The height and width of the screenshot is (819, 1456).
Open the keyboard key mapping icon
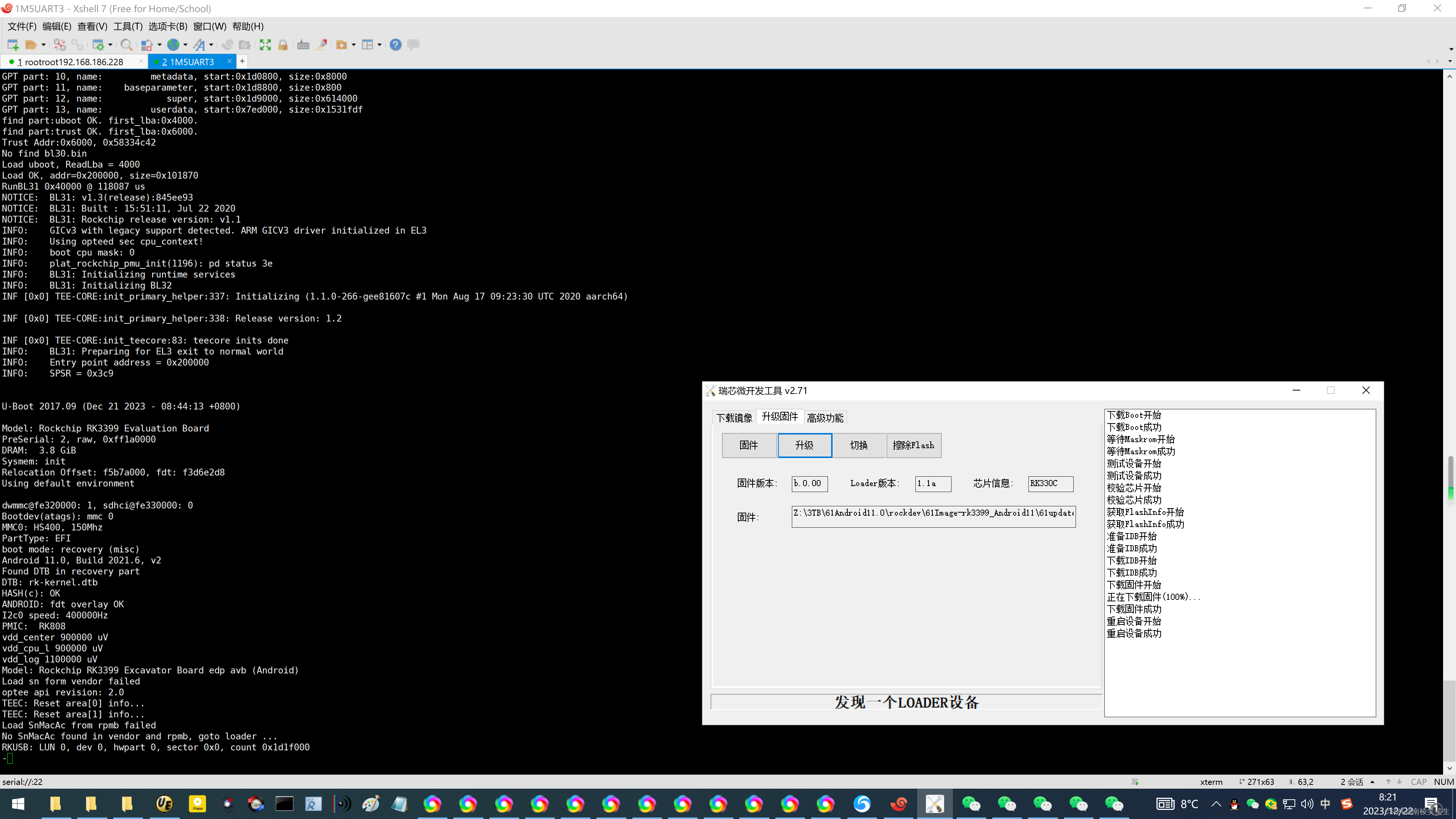point(303,45)
